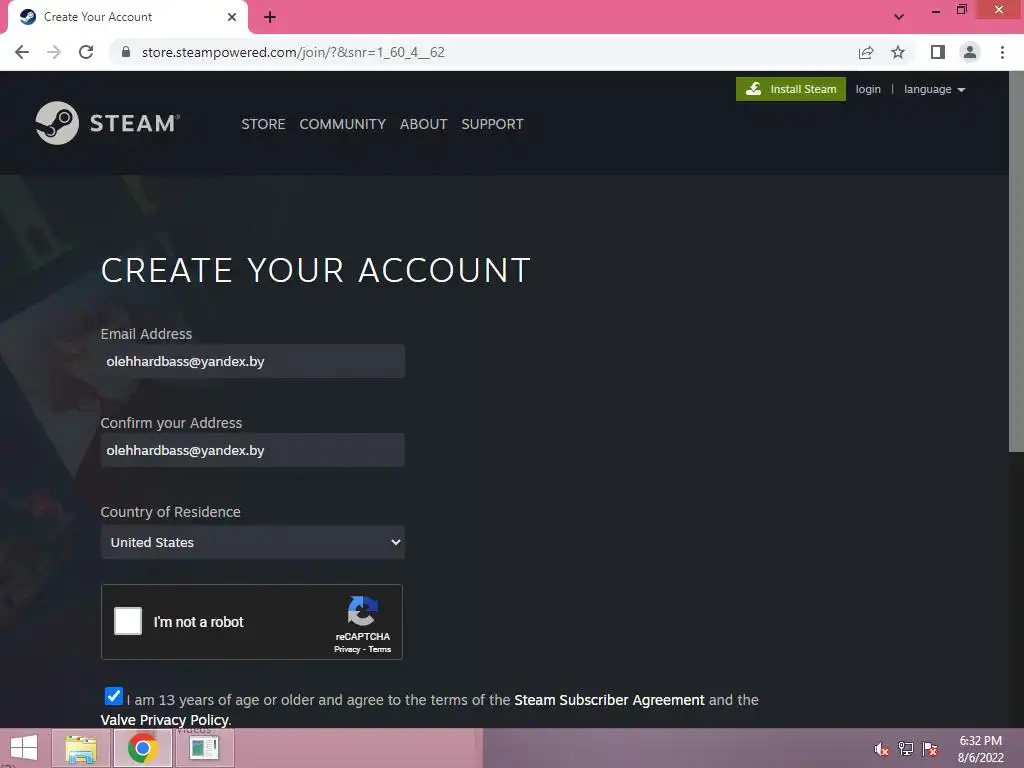This screenshot has height=768, width=1024.
Task: Open the Valve Privacy Policy link
Action: pos(165,720)
